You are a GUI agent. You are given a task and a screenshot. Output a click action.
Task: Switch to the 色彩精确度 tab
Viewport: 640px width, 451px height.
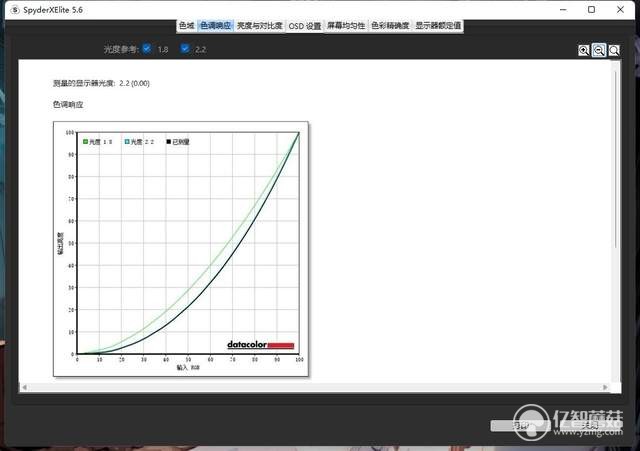pyautogui.click(x=390, y=26)
